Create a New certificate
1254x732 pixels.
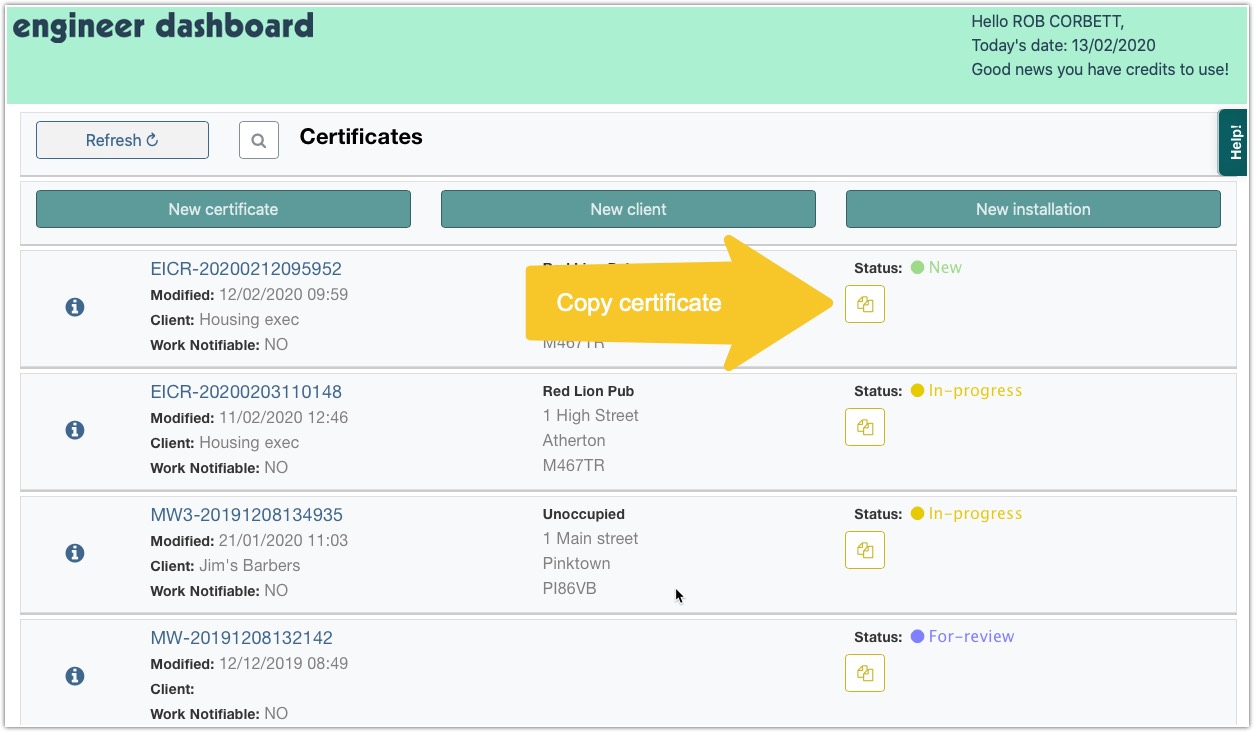tap(223, 209)
